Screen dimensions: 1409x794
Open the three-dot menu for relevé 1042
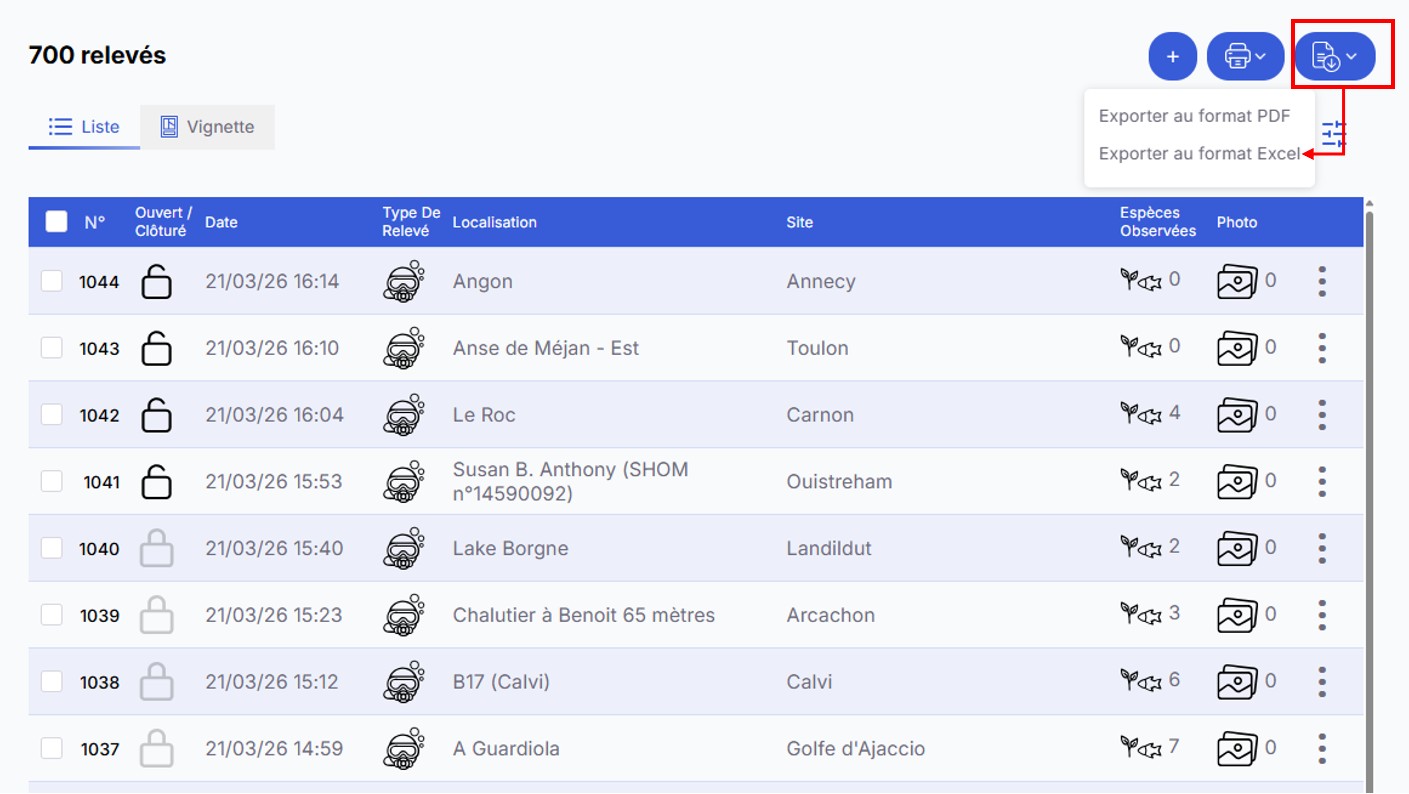click(1322, 415)
